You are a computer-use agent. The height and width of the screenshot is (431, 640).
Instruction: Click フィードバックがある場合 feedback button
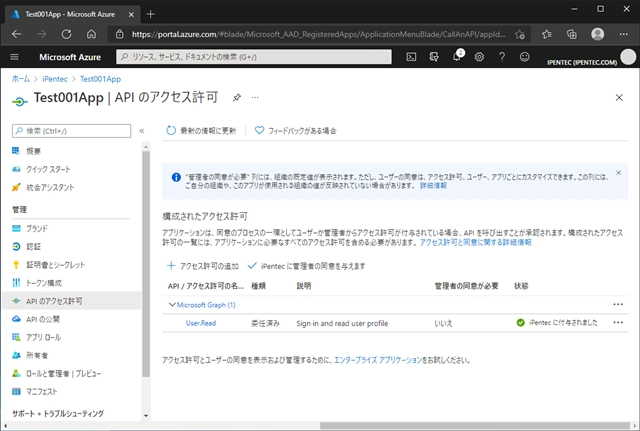(x=296, y=131)
